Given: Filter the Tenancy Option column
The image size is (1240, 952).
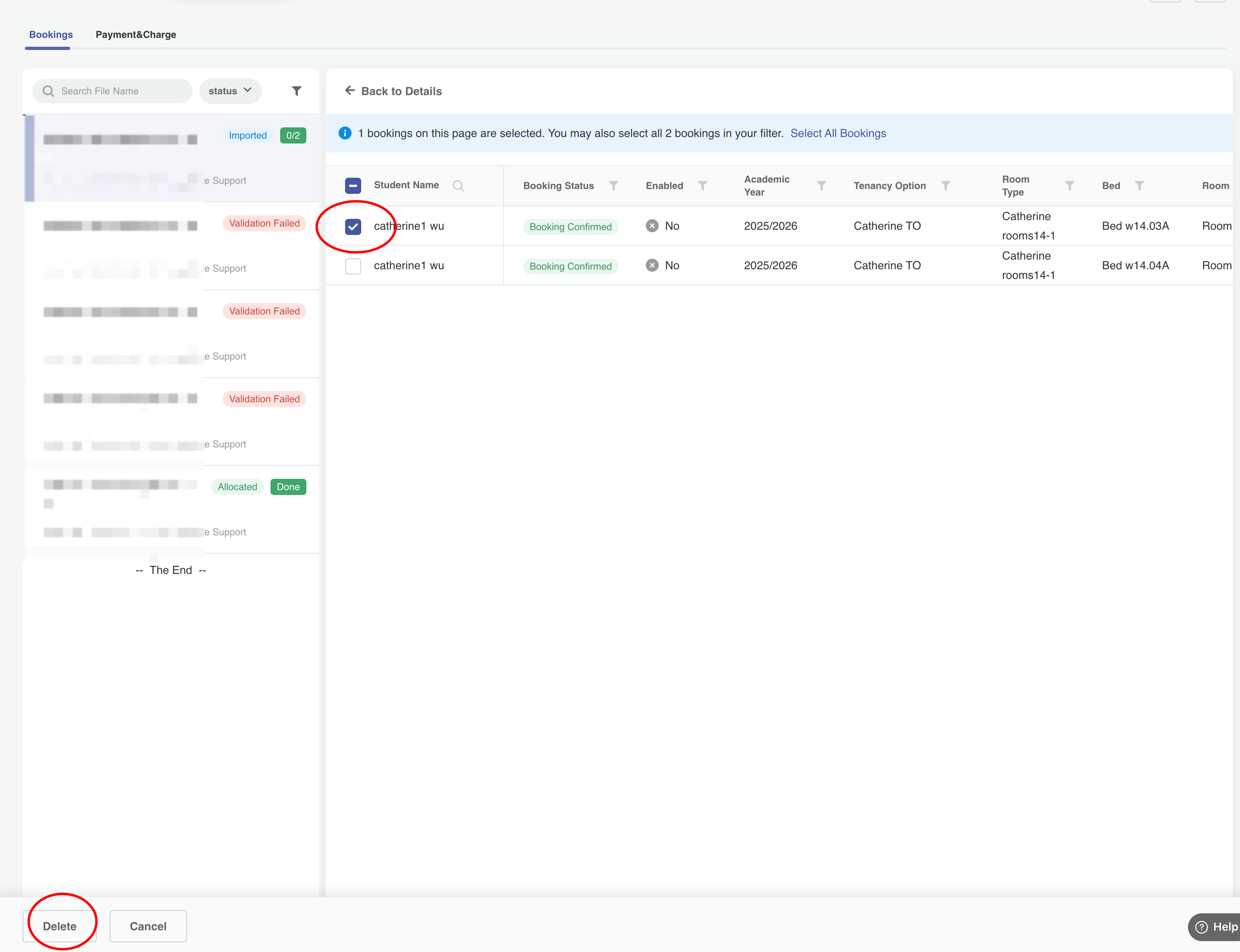Looking at the screenshot, I should tap(945, 186).
